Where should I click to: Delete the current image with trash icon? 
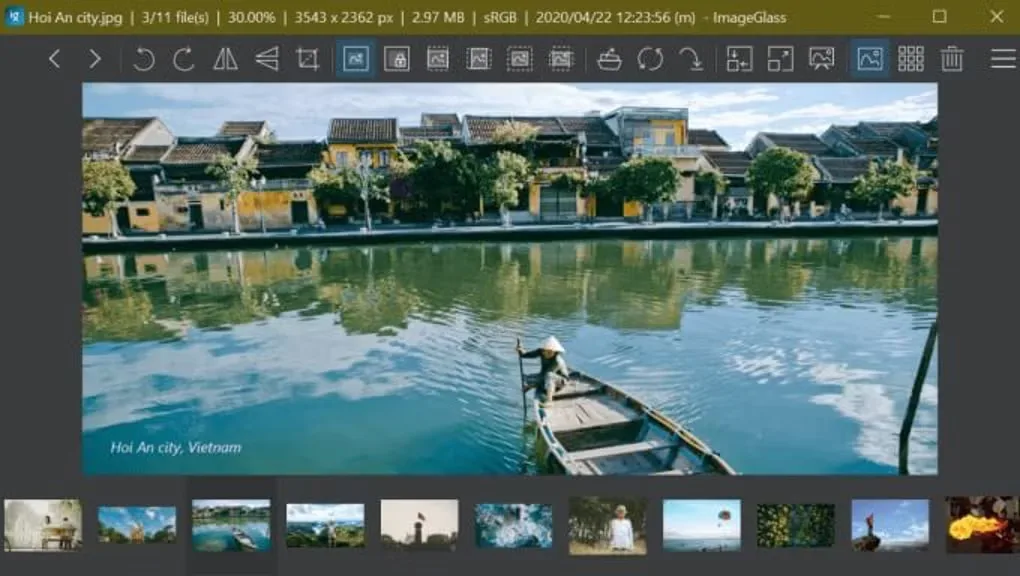click(952, 59)
